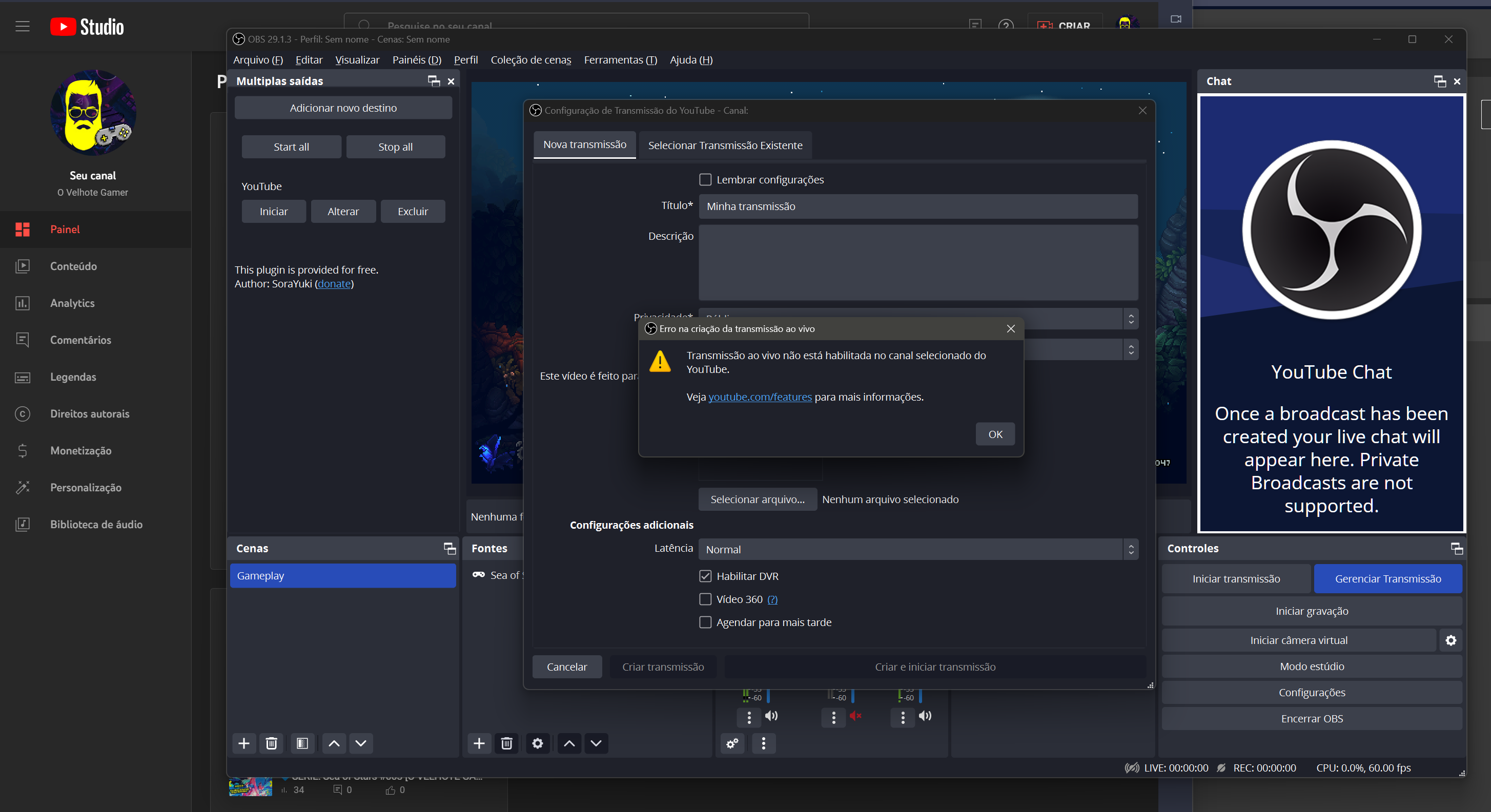Mute the first audio mixer channel speaker

tap(771, 716)
